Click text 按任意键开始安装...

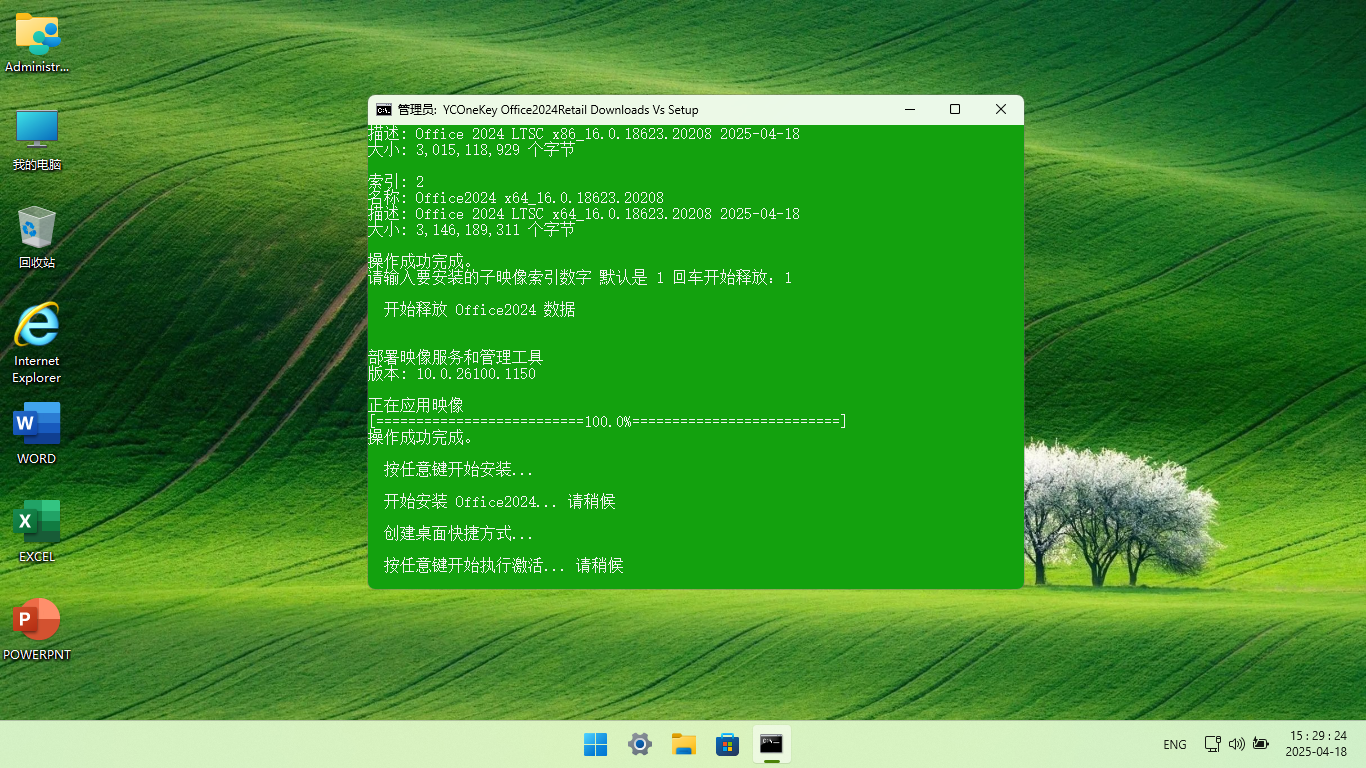click(x=459, y=470)
